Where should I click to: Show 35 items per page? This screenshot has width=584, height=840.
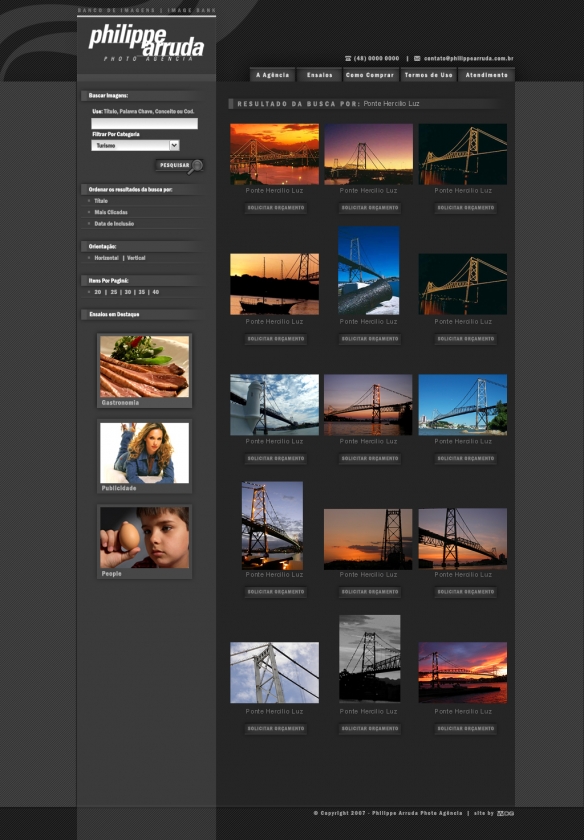pyautogui.click(x=142, y=292)
